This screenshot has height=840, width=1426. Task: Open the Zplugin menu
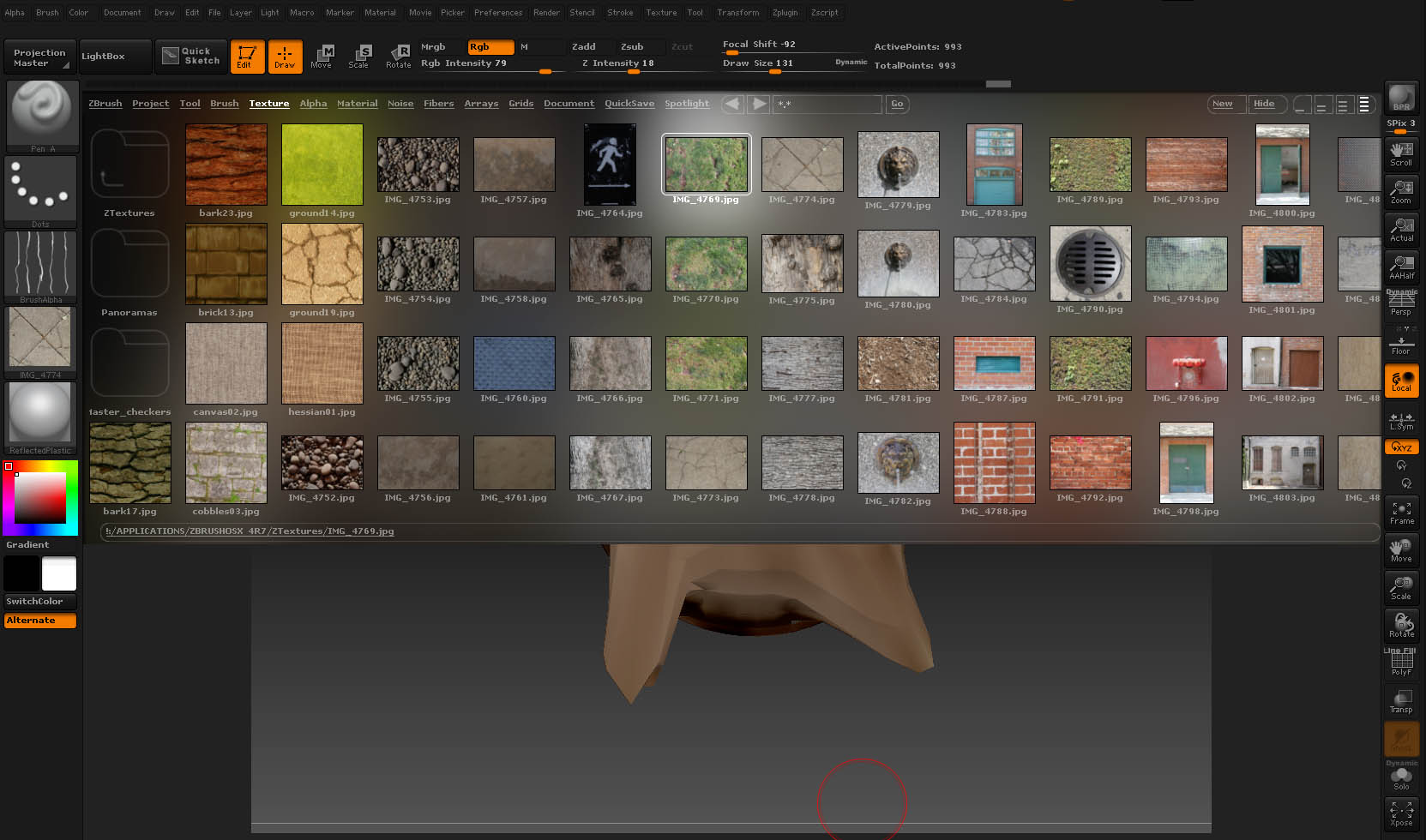[x=785, y=13]
